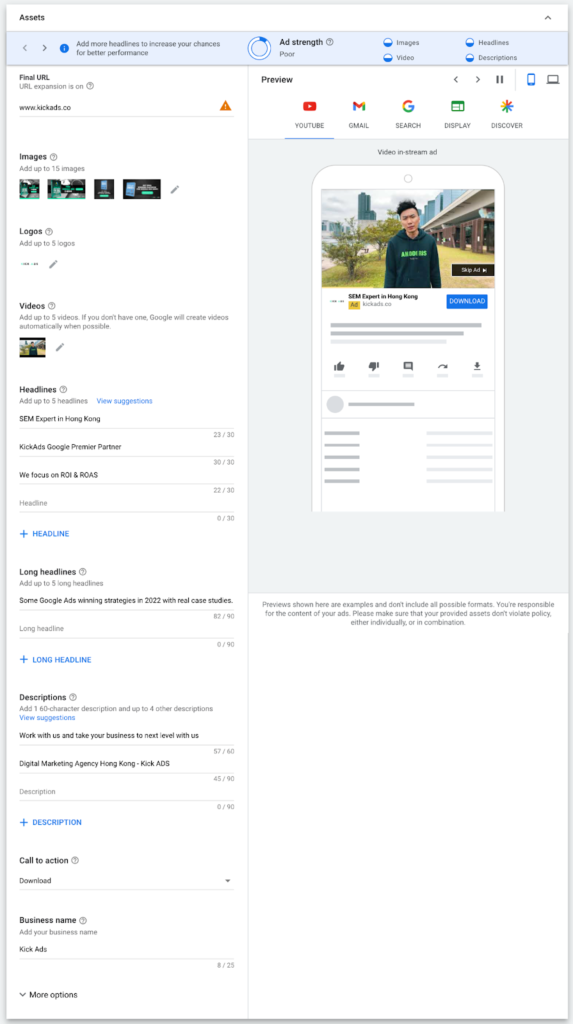Viewport: 573px width, 1024px height.
Task: Switch preview to mobile device view
Action: coord(531,80)
